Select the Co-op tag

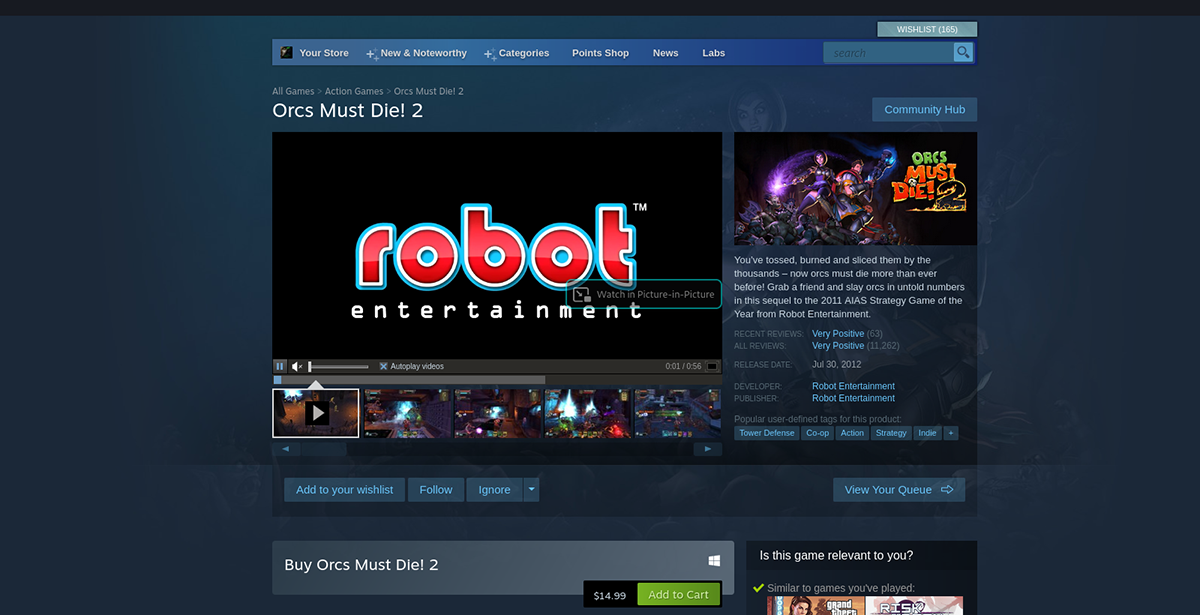click(817, 433)
